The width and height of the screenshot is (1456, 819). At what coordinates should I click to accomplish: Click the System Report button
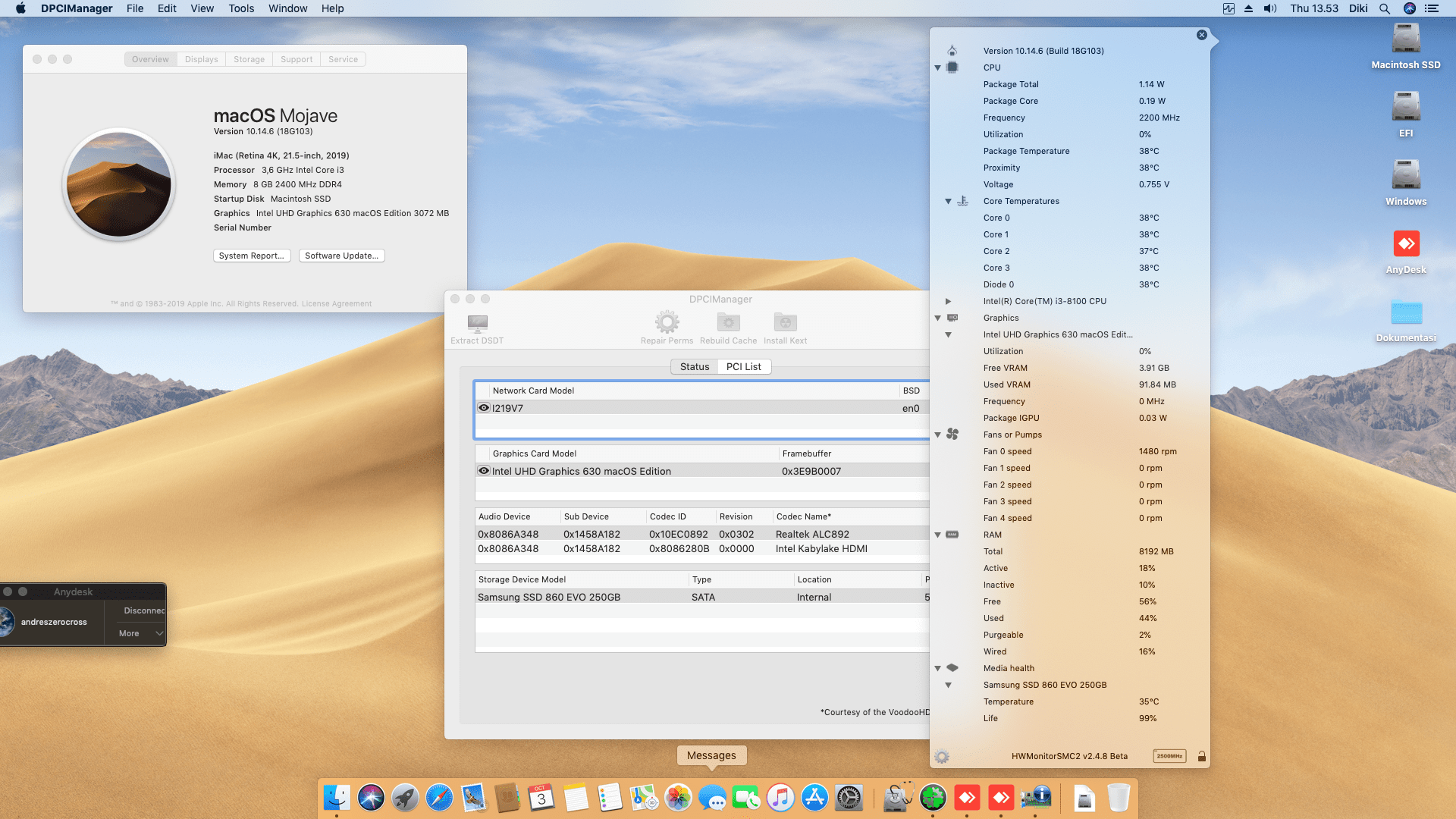tap(252, 256)
